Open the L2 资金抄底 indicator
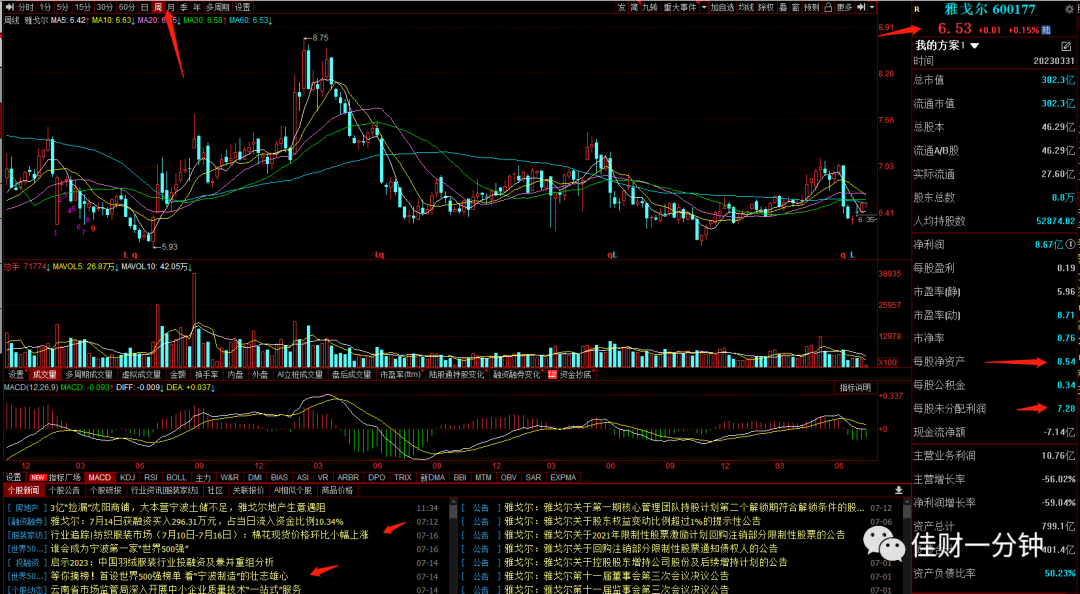Image resolution: width=1080 pixels, height=594 pixels. (x=570, y=375)
